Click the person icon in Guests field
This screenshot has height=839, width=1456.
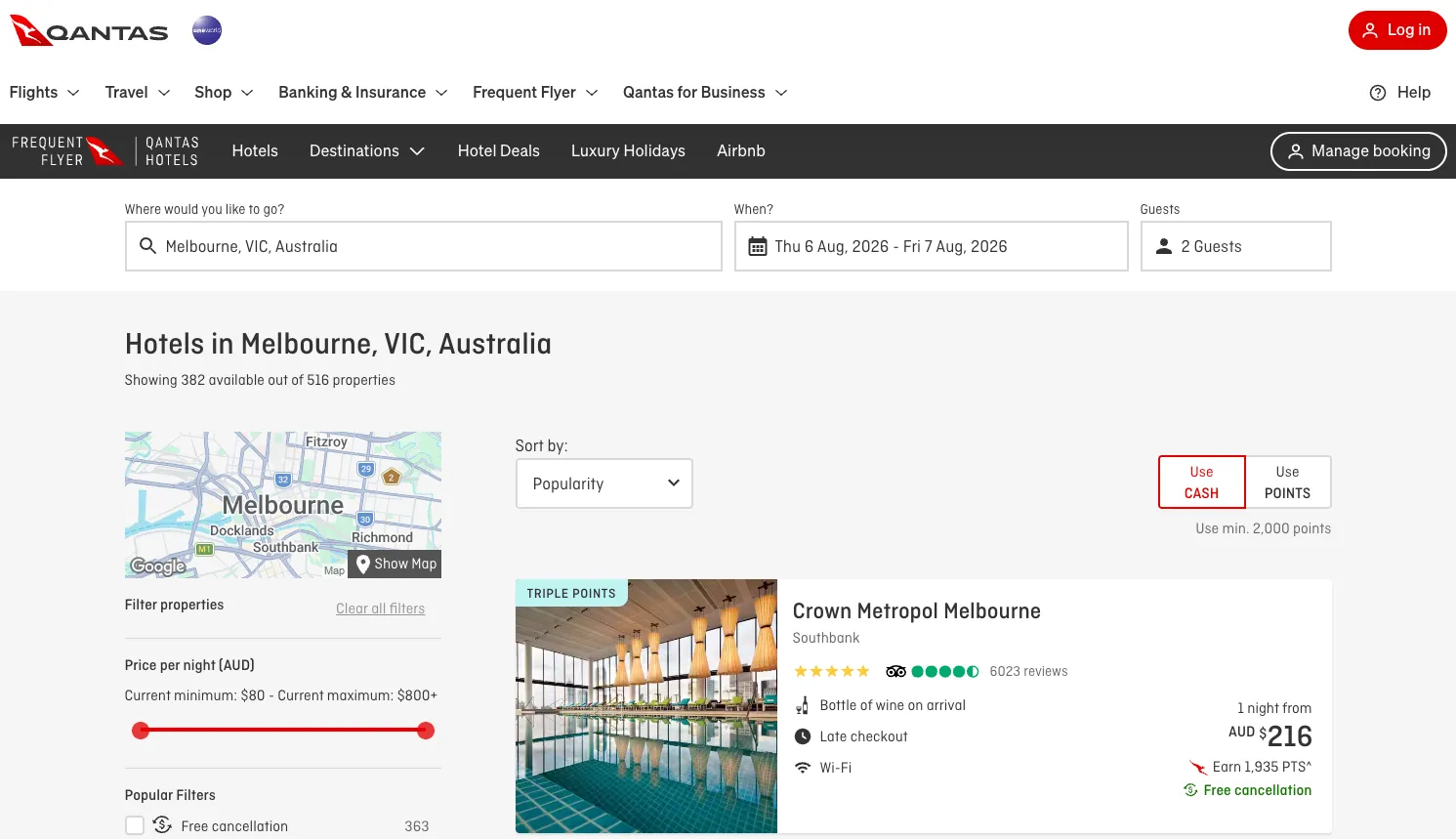tap(1164, 246)
